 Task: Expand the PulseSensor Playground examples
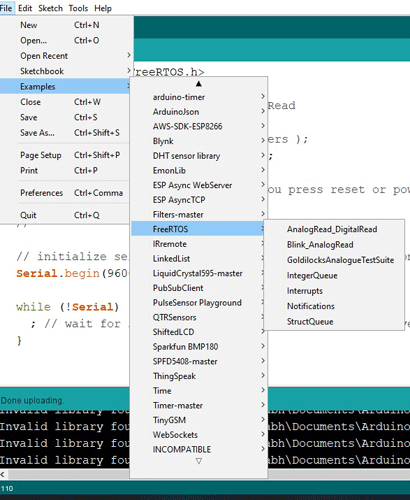[x=198, y=302]
